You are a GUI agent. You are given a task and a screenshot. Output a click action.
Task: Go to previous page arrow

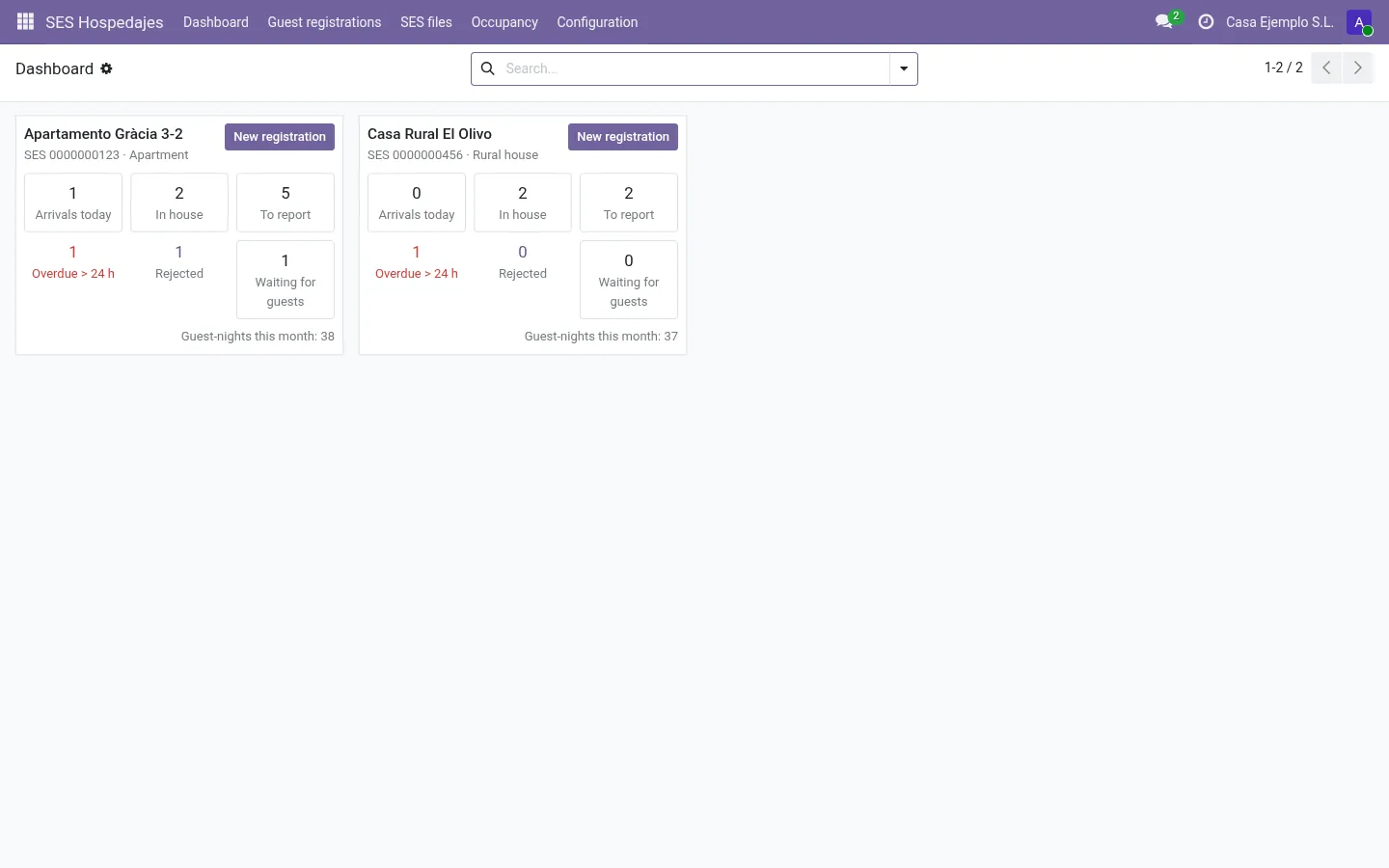click(x=1326, y=68)
